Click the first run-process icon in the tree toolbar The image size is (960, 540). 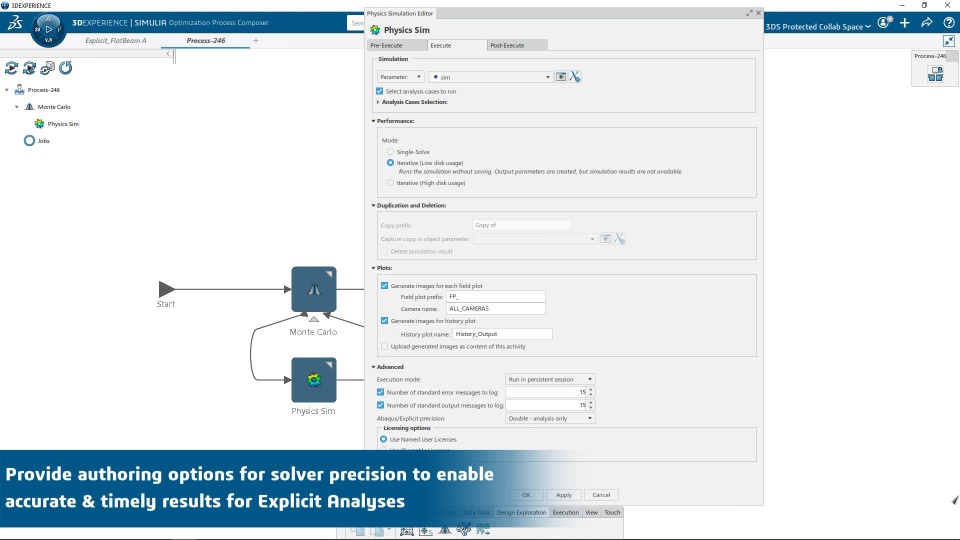11,68
